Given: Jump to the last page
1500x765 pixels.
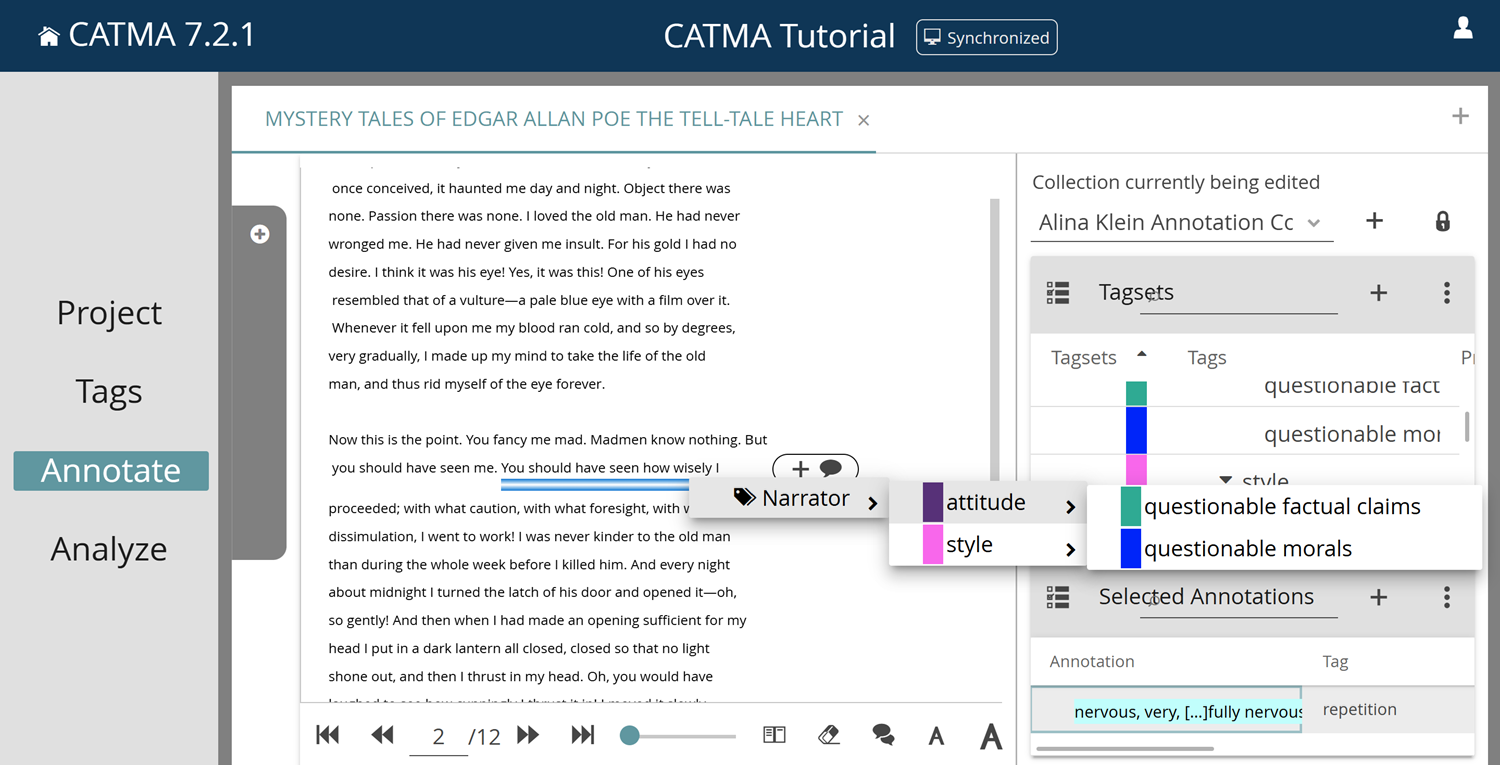Looking at the screenshot, I should tap(583, 735).
